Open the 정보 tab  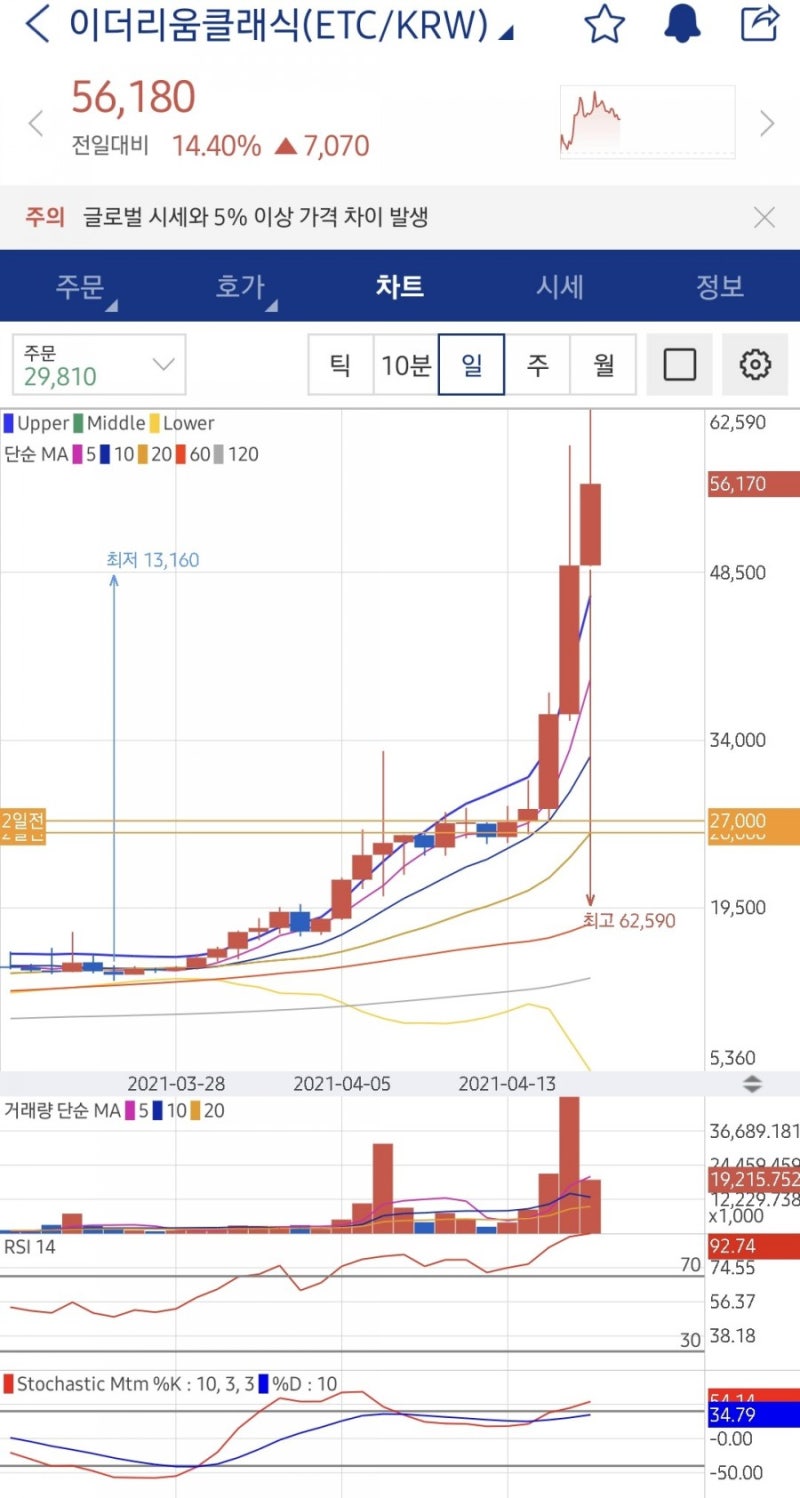(x=719, y=287)
